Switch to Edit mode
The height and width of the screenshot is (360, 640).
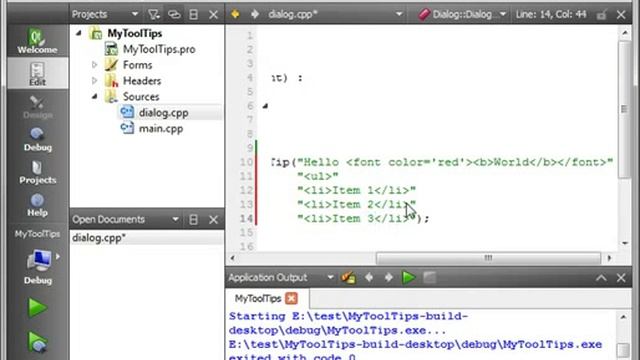tap(37, 73)
